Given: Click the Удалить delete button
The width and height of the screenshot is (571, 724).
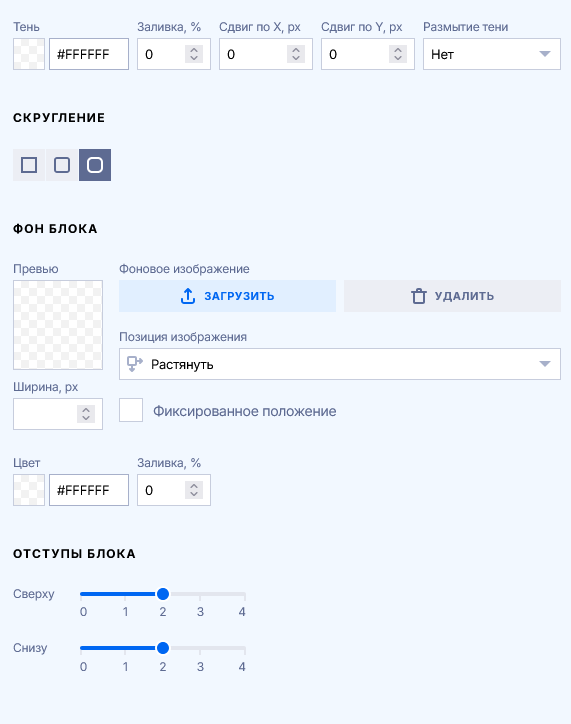Looking at the screenshot, I should tap(452, 296).
